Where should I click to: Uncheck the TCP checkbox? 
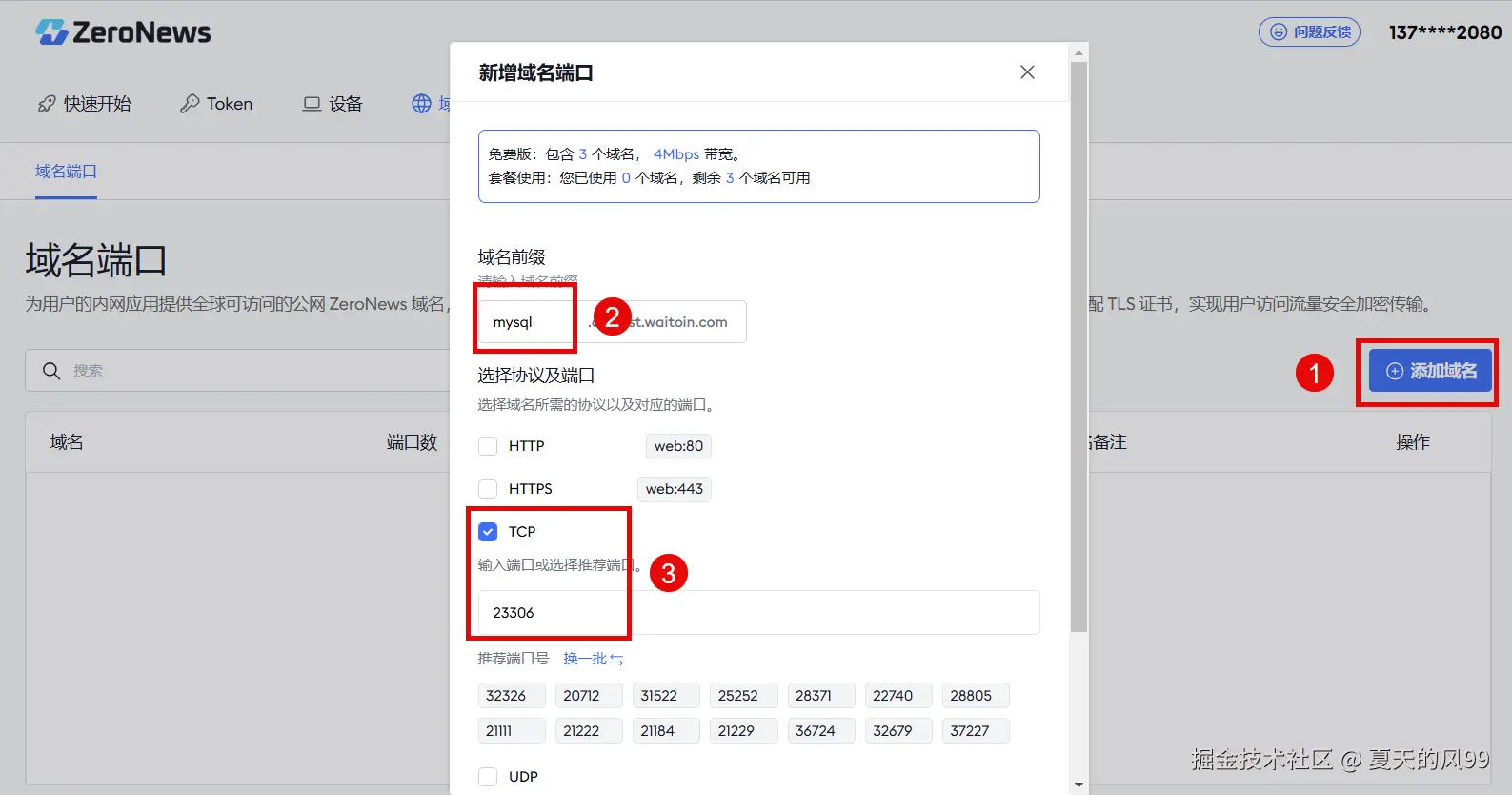click(x=488, y=532)
